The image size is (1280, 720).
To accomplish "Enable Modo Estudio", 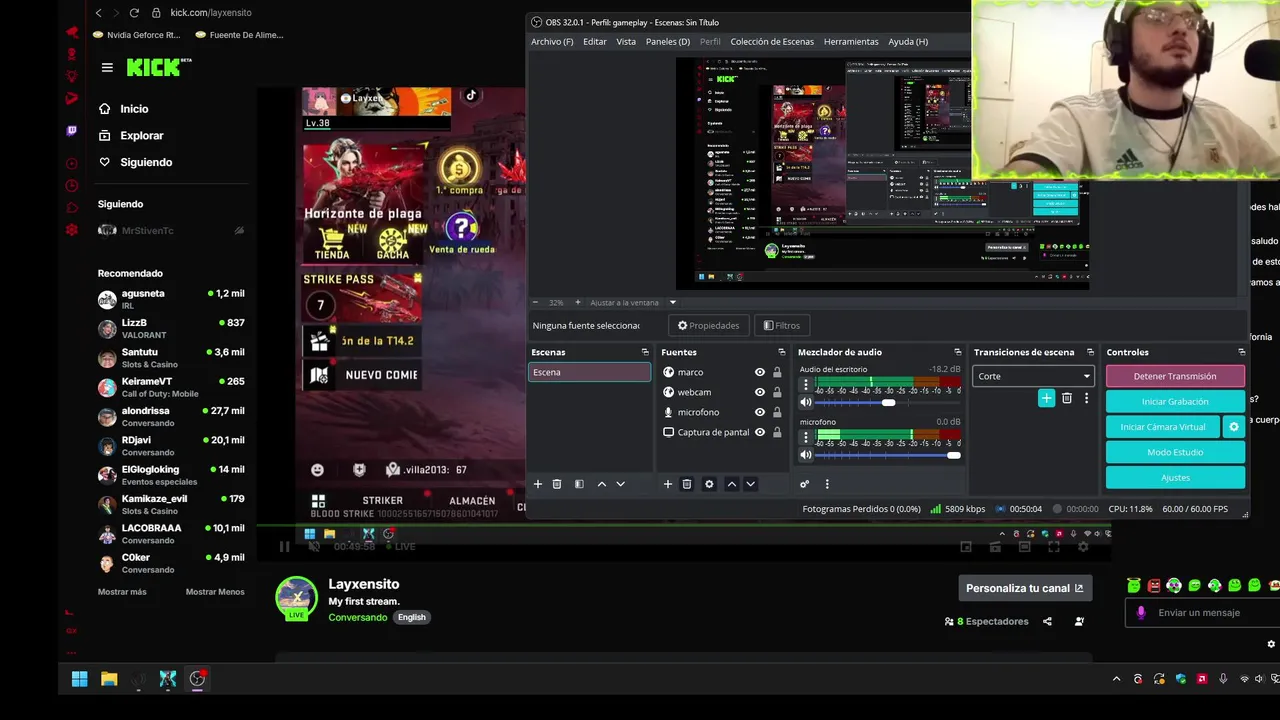I will click(x=1175, y=452).
